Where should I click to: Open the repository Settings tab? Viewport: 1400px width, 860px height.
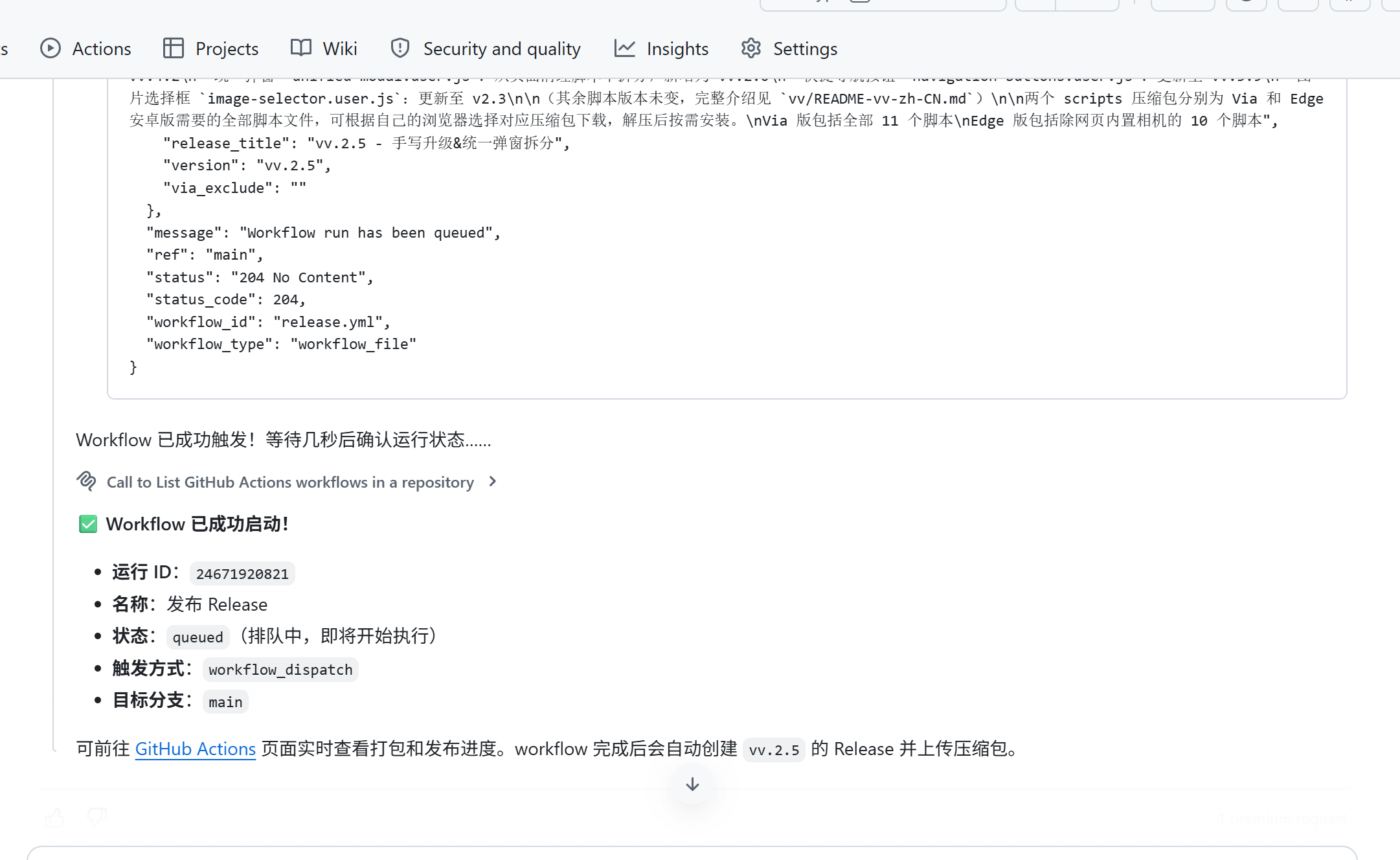coord(805,49)
